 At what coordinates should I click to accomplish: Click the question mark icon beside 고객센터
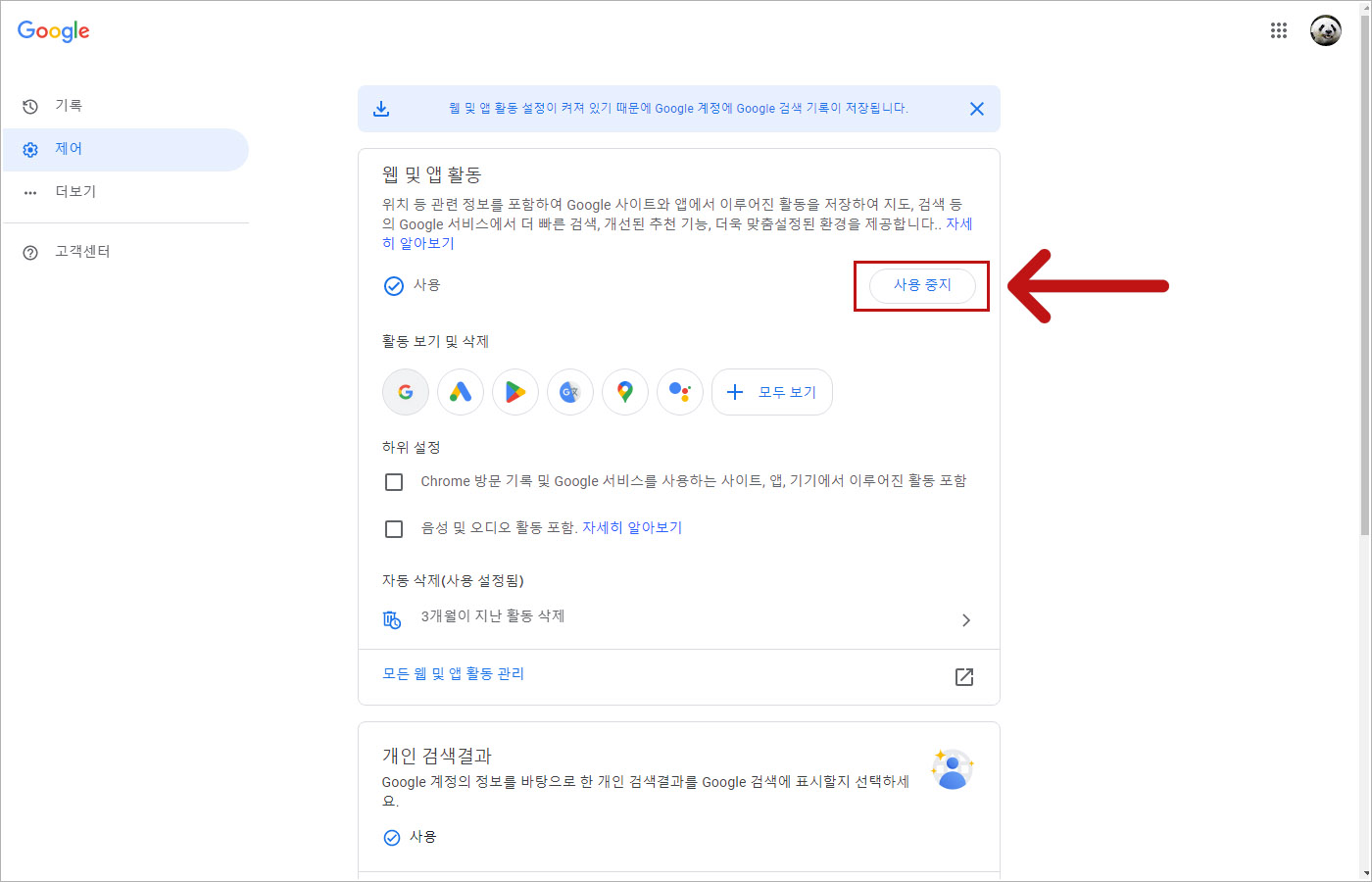[30, 253]
